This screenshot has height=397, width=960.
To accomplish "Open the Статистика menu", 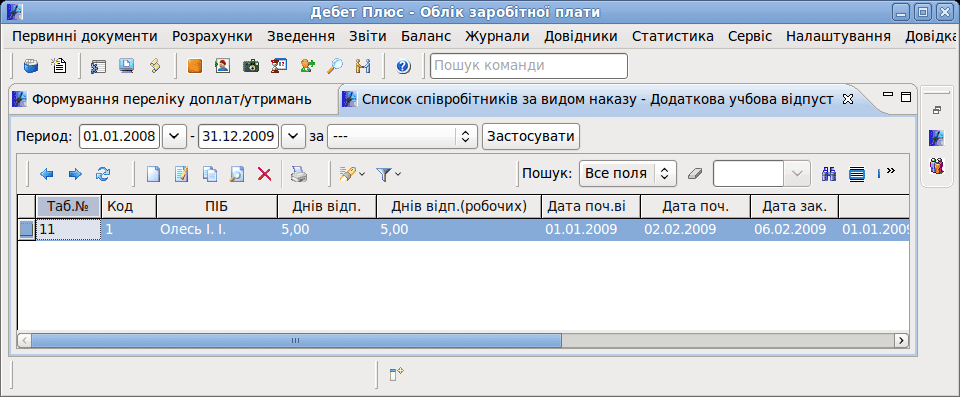I will 673,36.
